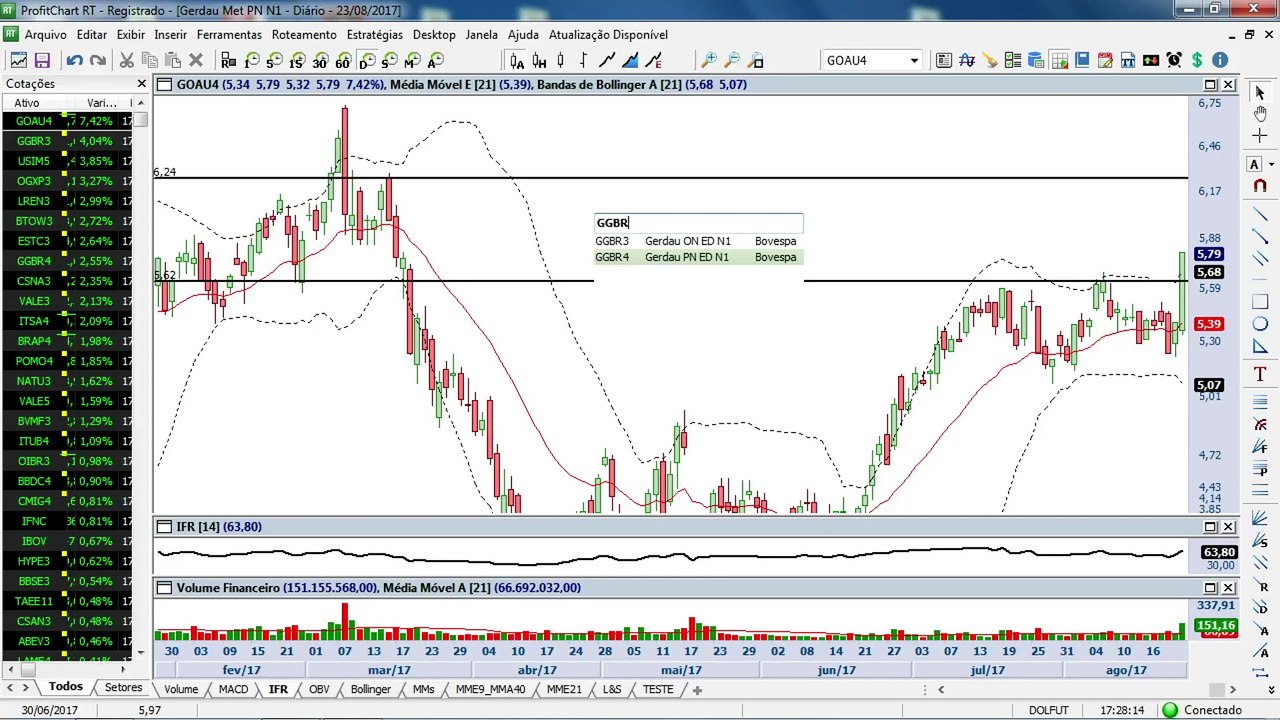The image size is (1280, 720).
Task: Close the Volume Financeiro panel
Action: point(1228,588)
